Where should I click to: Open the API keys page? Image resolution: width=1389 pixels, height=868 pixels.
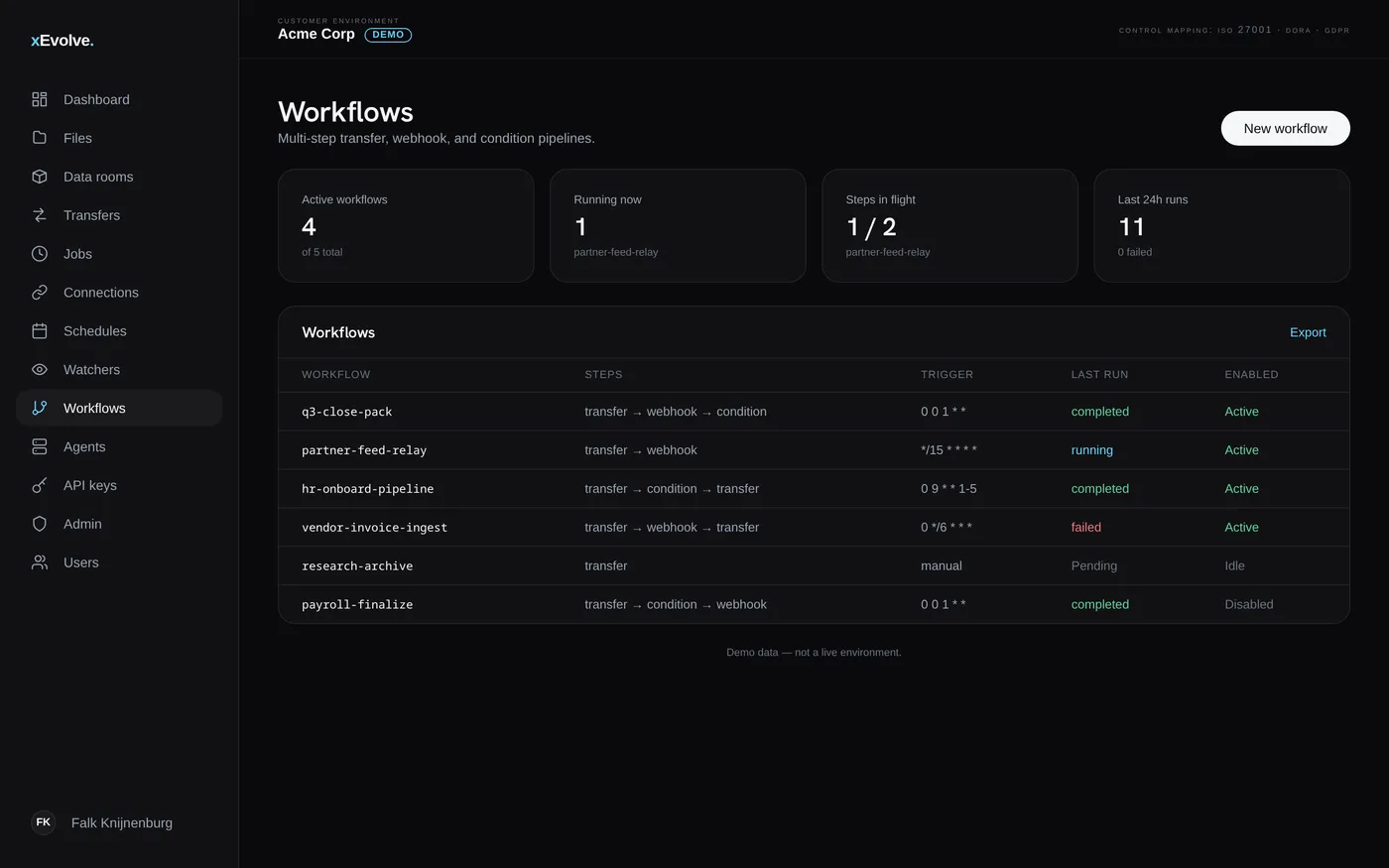click(x=119, y=485)
